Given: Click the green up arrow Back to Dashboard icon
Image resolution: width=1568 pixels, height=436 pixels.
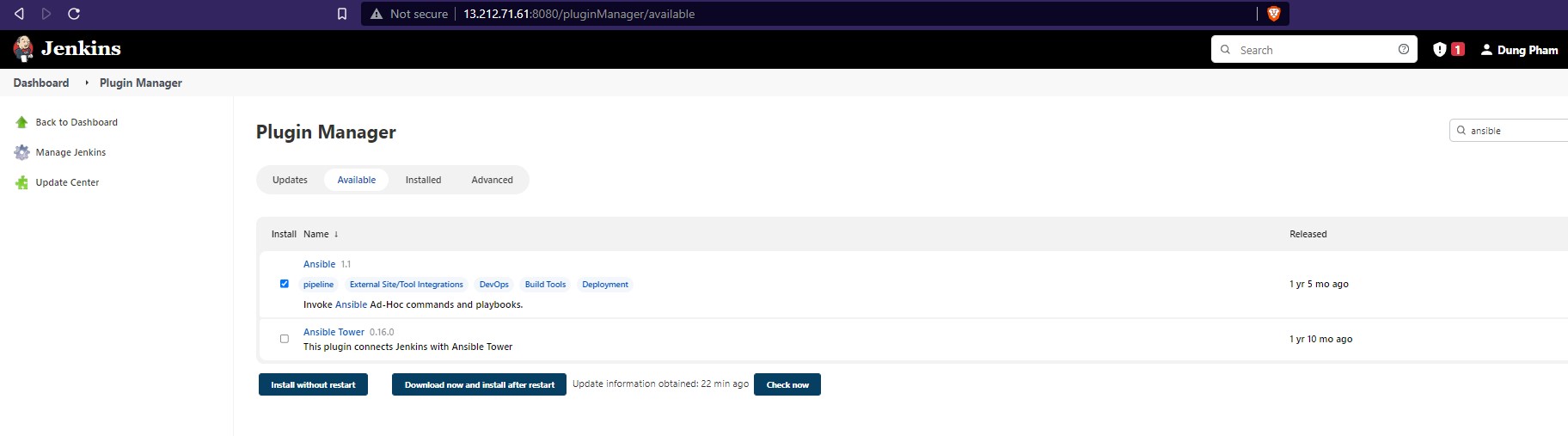Looking at the screenshot, I should pyautogui.click(x=21, y=122).
